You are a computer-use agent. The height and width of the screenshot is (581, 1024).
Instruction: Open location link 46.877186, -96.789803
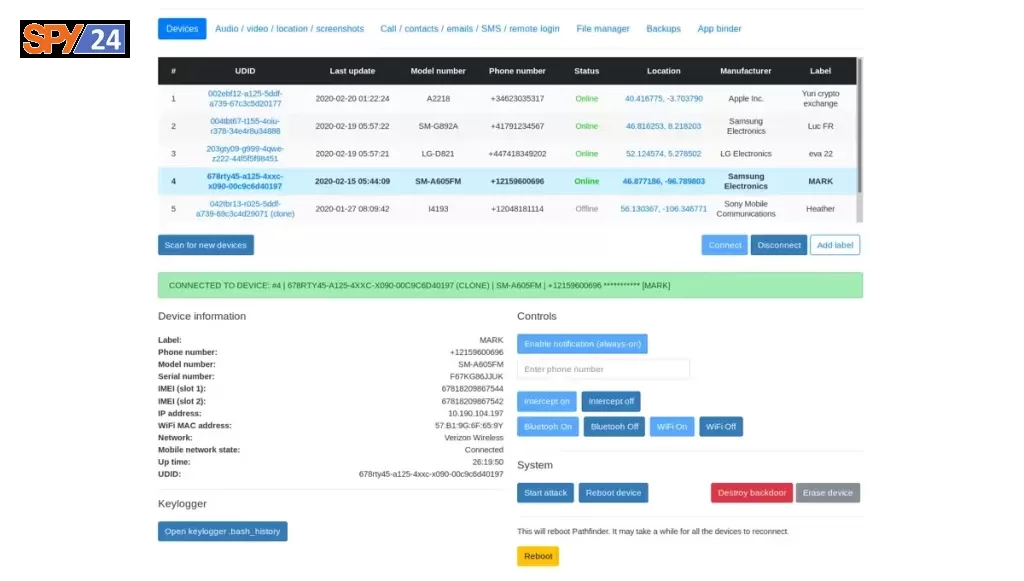664,181
